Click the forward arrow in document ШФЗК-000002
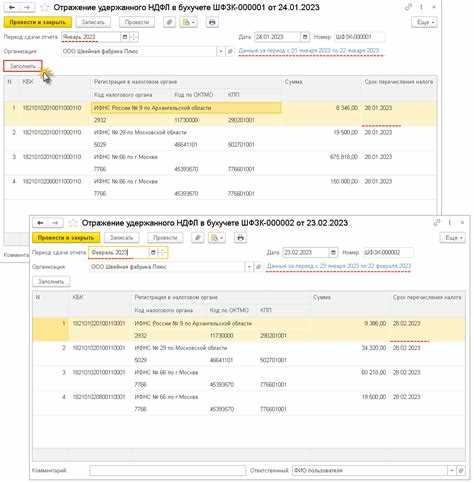 tap(55, 223)
